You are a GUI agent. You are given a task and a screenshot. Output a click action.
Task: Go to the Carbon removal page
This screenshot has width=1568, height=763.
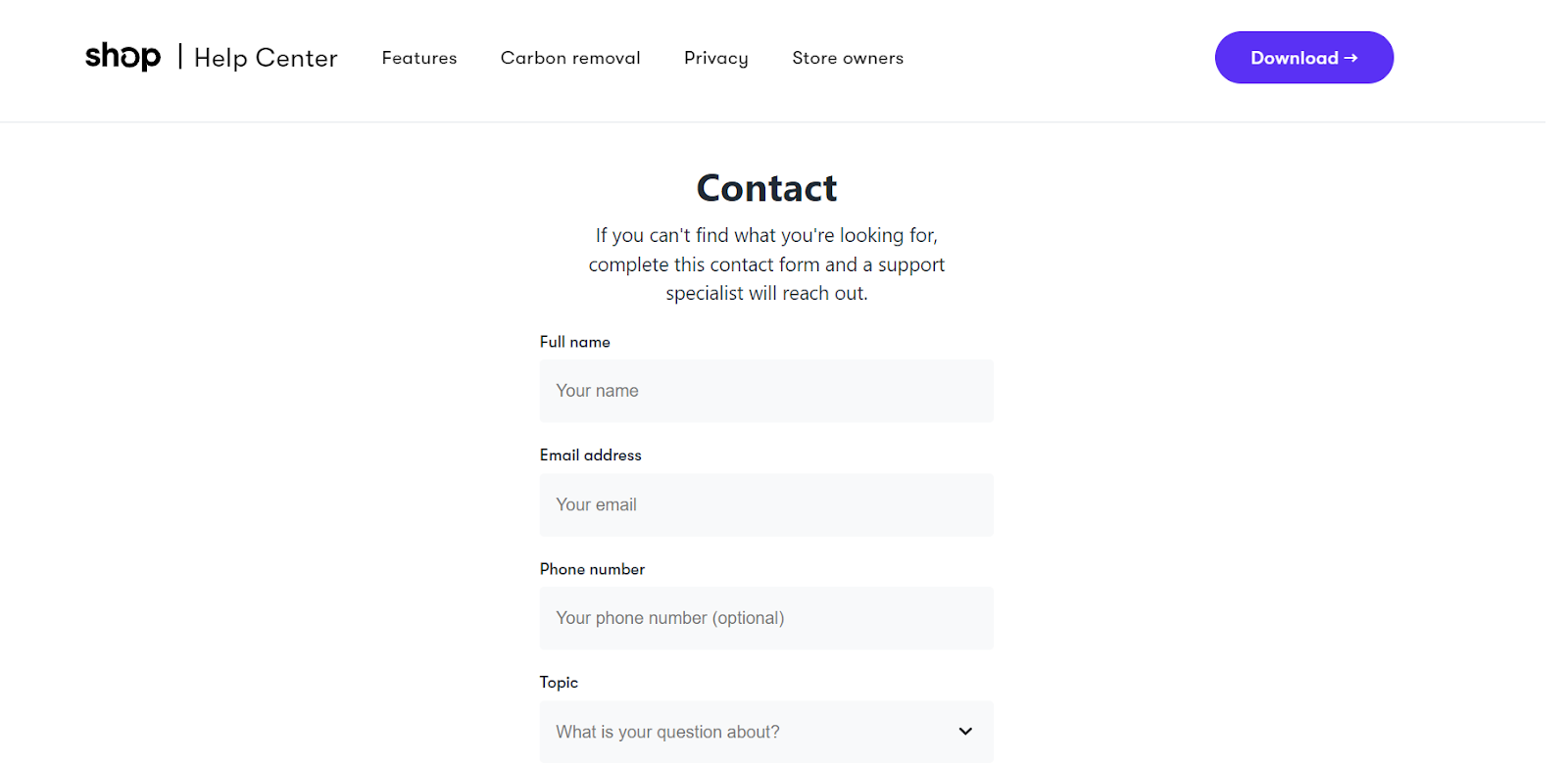(570, 58)
